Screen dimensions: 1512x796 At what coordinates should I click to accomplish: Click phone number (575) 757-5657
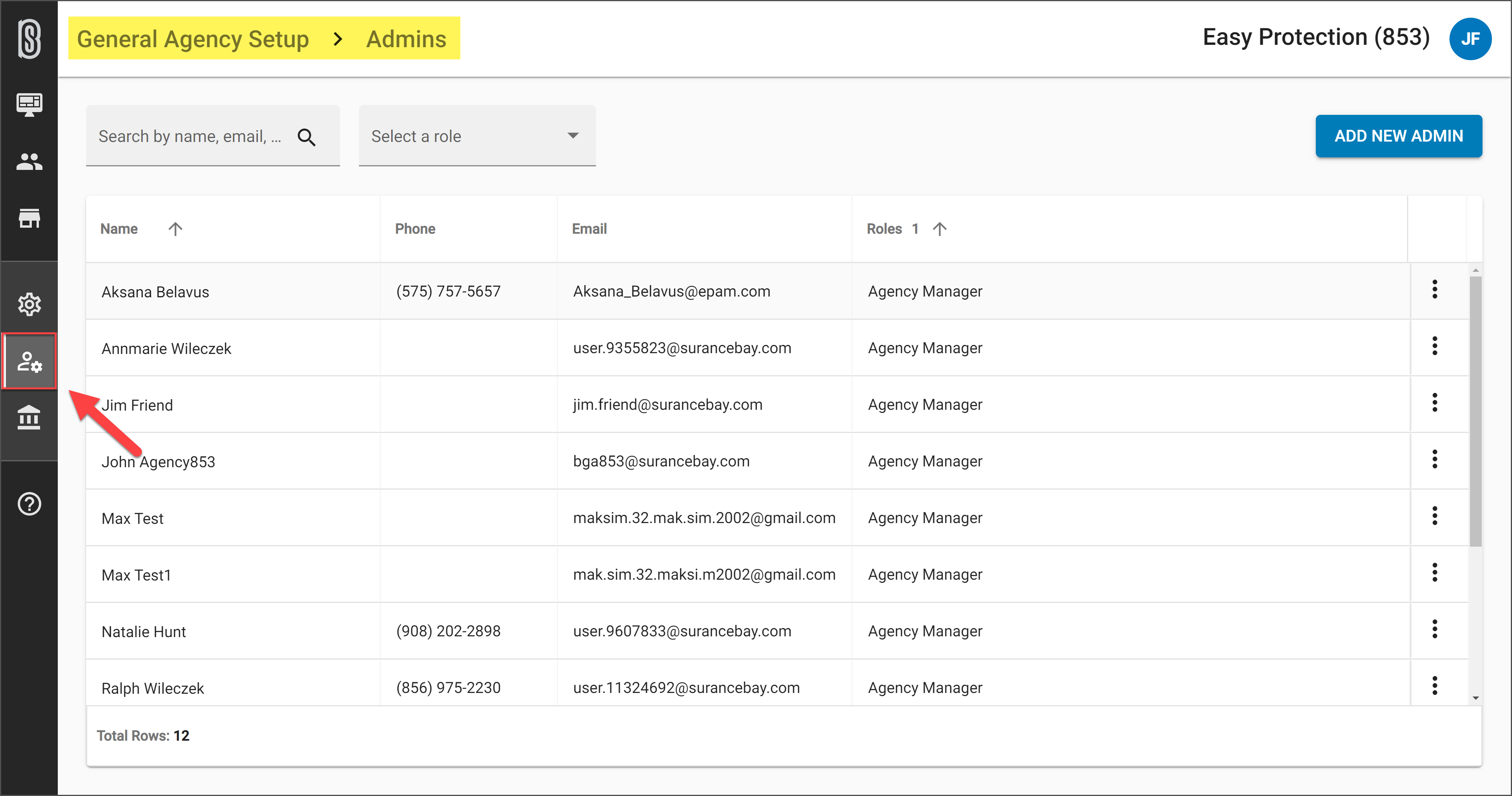click(449, 292)
